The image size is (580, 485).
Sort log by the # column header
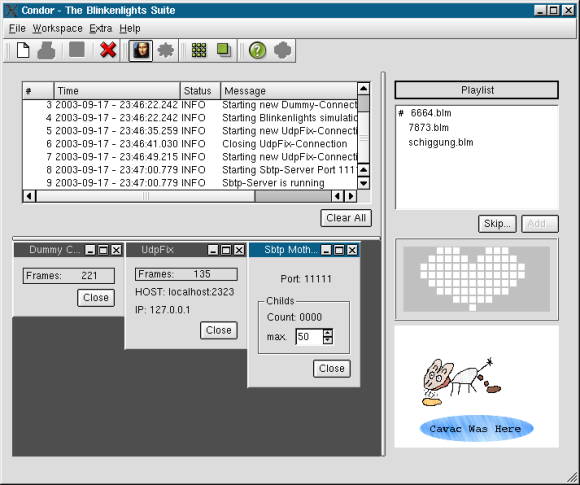point(38,91)
